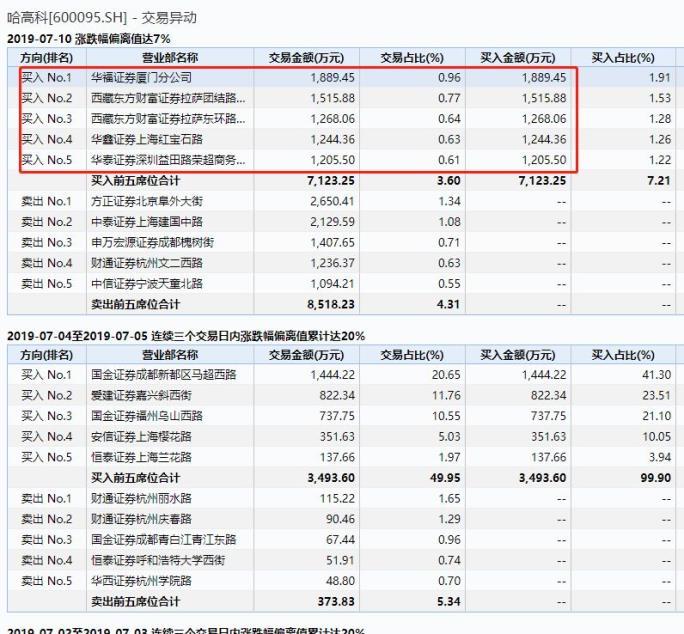Select the 恒泰证券上海兰花路 entry
This screenshot has height=634, width=684.
(x=141, y=457)
